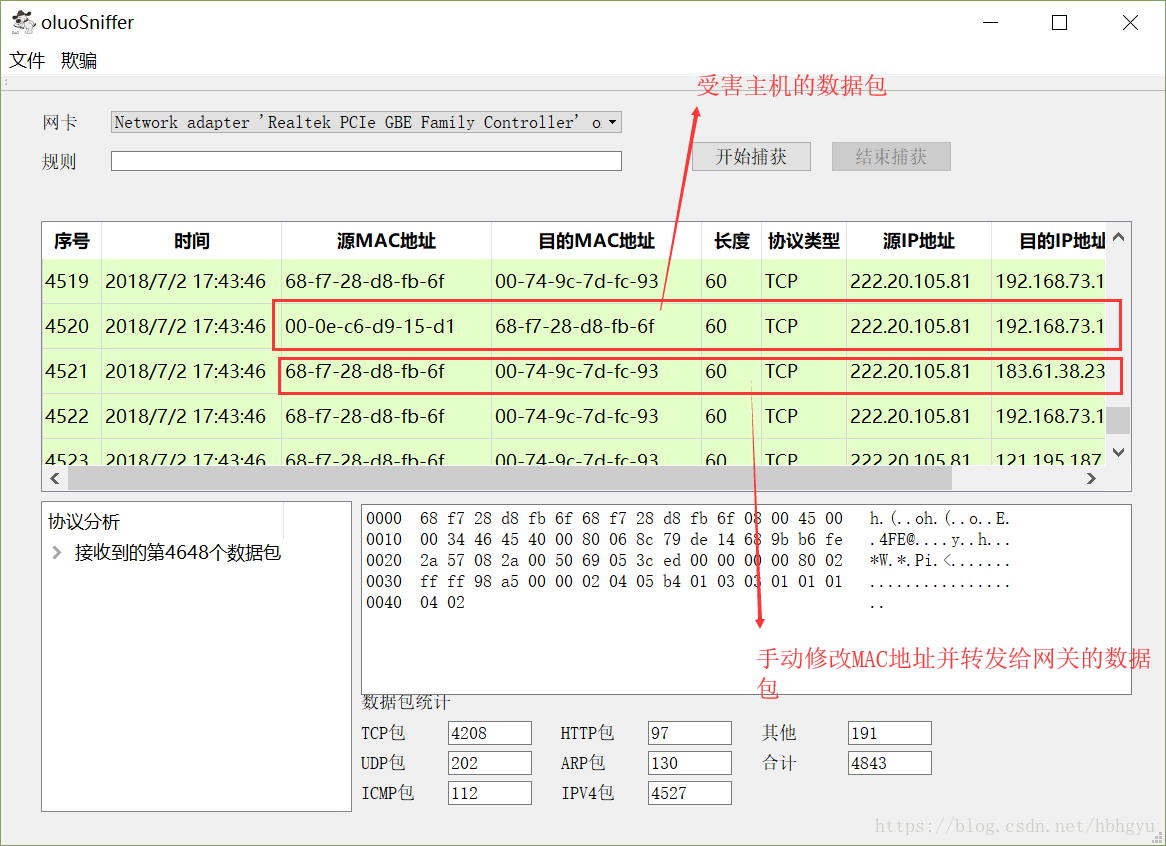
Task: Click the IPV4包 count field showing 4527
Action: point(689,793)
